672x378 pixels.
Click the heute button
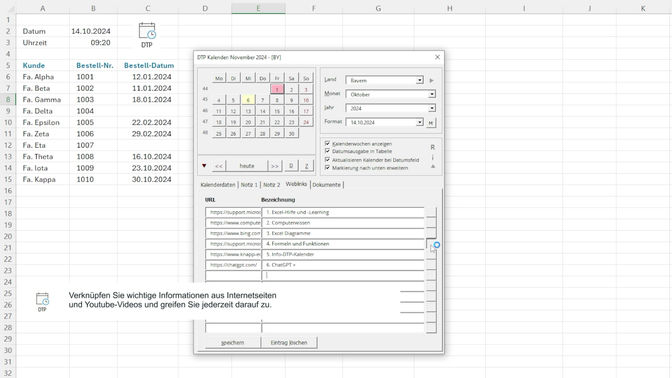point(247,165)
